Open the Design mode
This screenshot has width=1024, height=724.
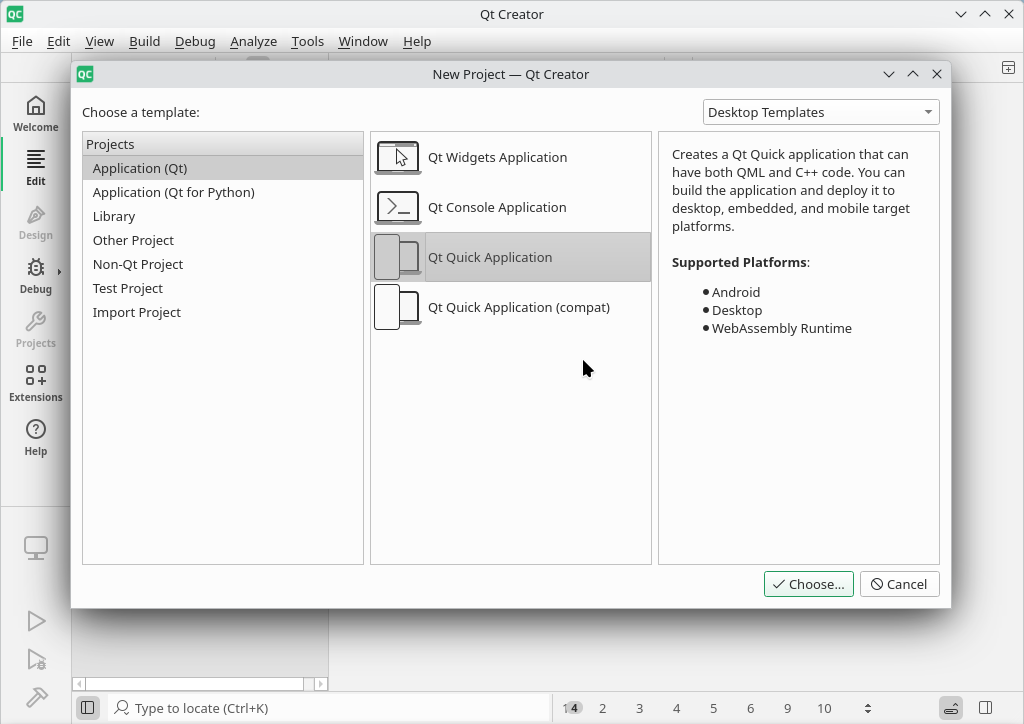point(35,222)
